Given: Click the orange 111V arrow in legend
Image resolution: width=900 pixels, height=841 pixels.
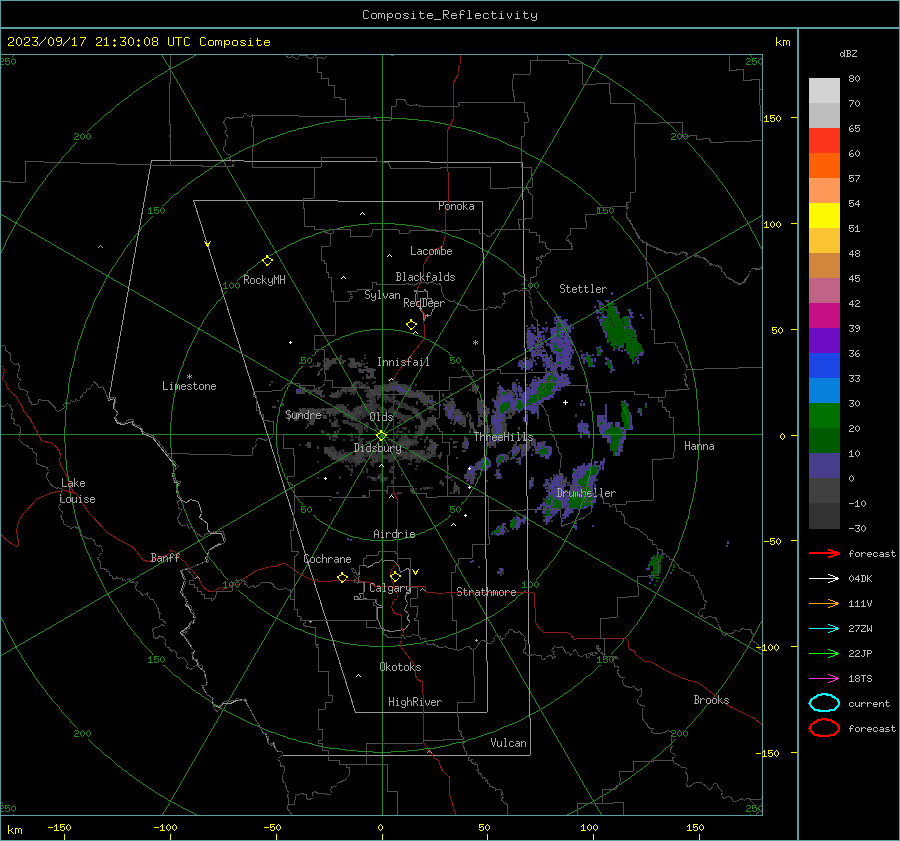Looking at the screenshot, I should [824, 603].
